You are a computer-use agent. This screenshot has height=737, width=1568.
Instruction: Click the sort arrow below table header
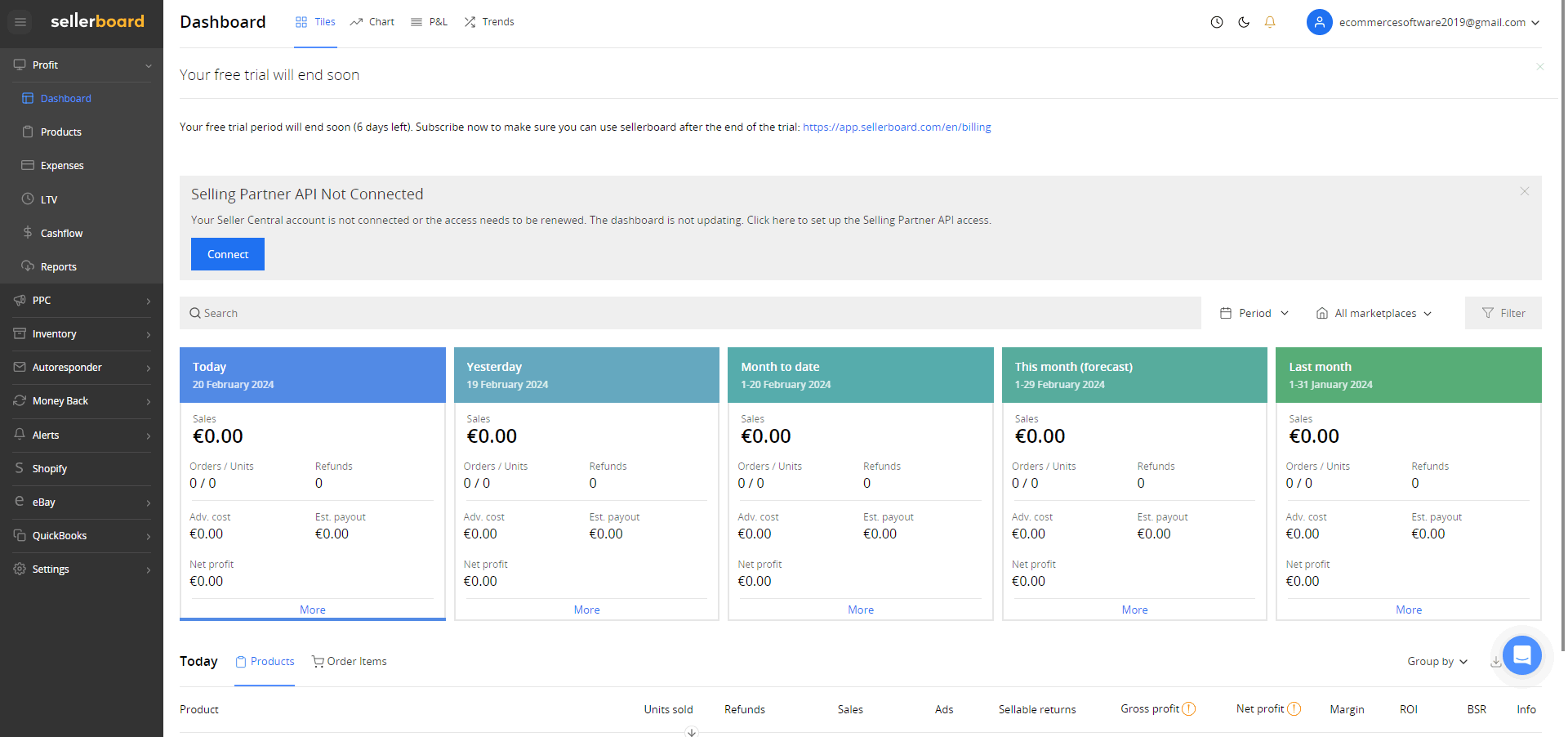[x=692, y=732]
